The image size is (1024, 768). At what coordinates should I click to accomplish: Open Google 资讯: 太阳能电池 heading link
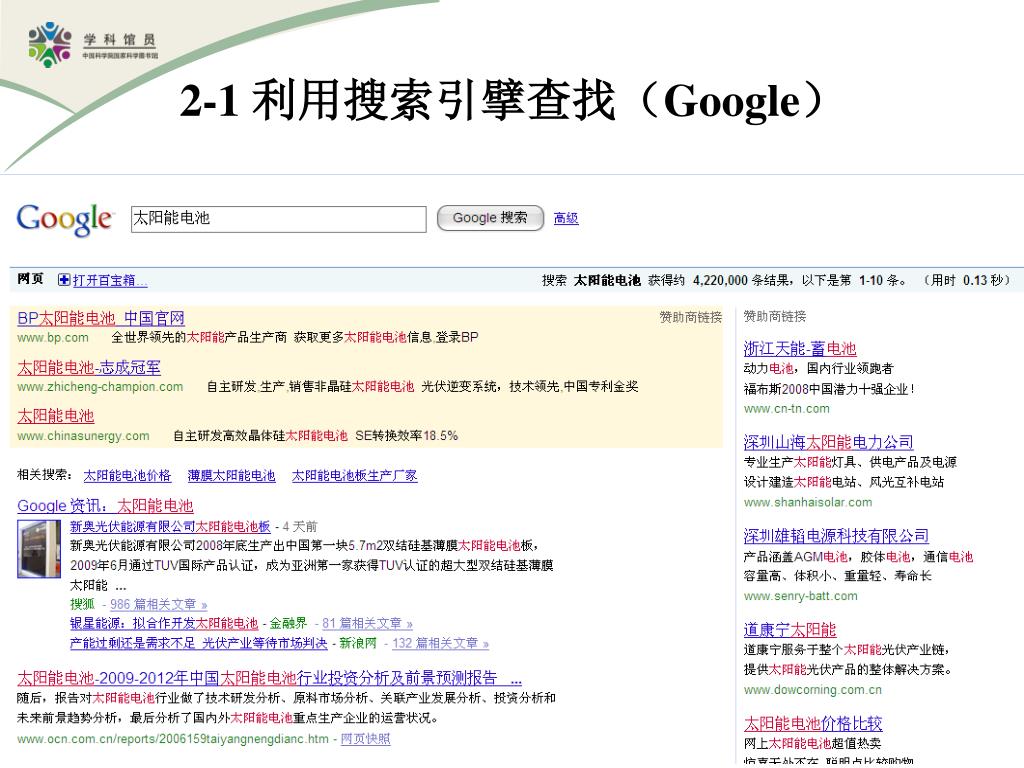coord(105,505)
